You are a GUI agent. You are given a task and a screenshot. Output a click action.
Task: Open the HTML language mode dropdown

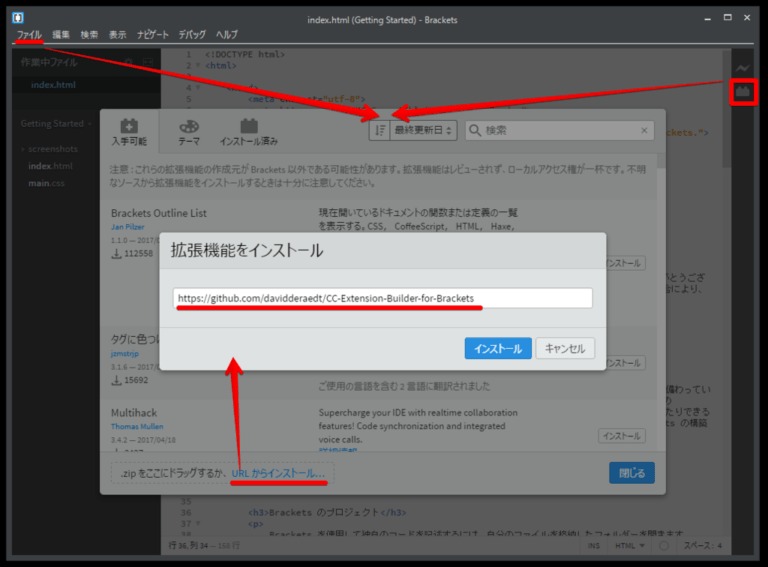630,546
